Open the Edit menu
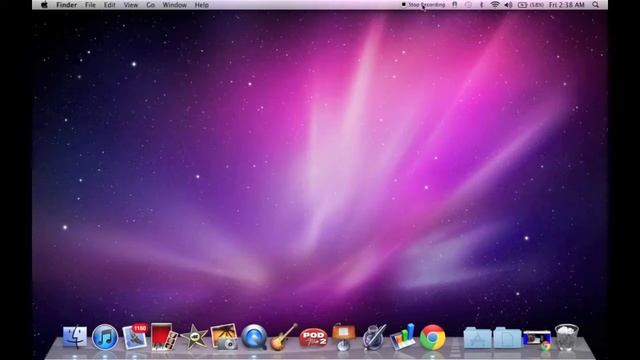Viewport: 640px width, 360px height. coord(109,5)
